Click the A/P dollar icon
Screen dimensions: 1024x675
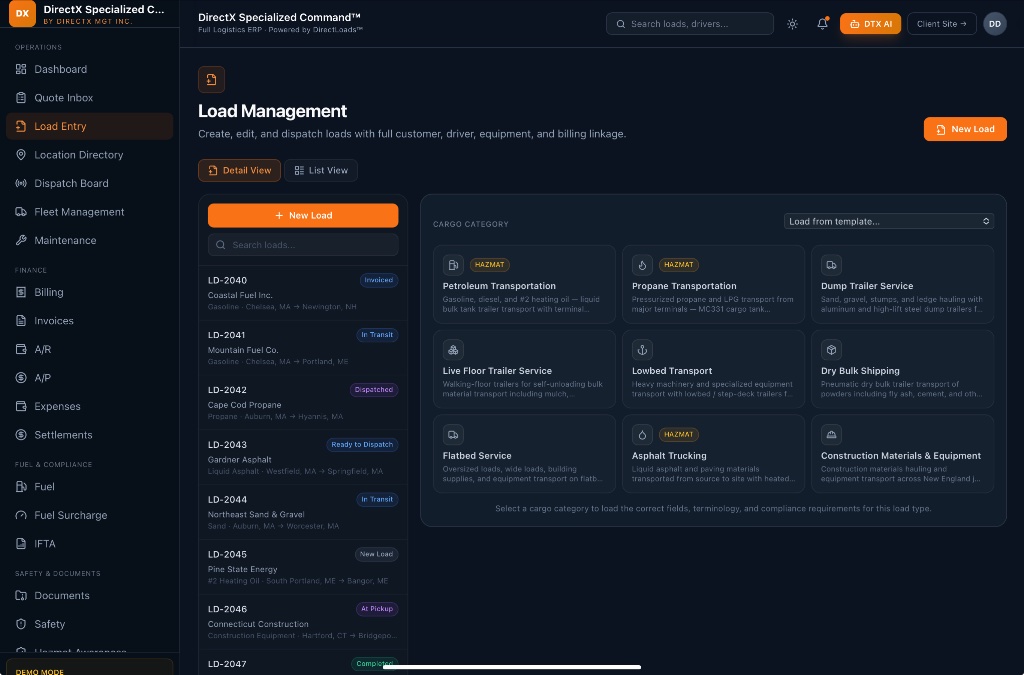click(x=21, y=378)
